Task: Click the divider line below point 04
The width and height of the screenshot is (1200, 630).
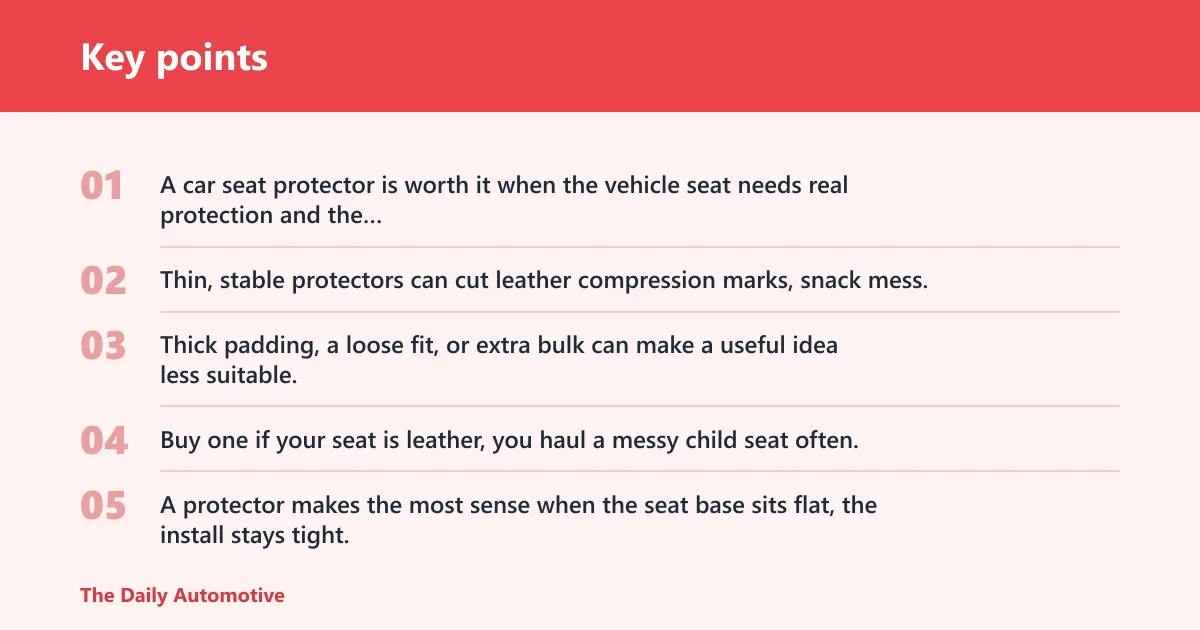Action: pos(640,471)
